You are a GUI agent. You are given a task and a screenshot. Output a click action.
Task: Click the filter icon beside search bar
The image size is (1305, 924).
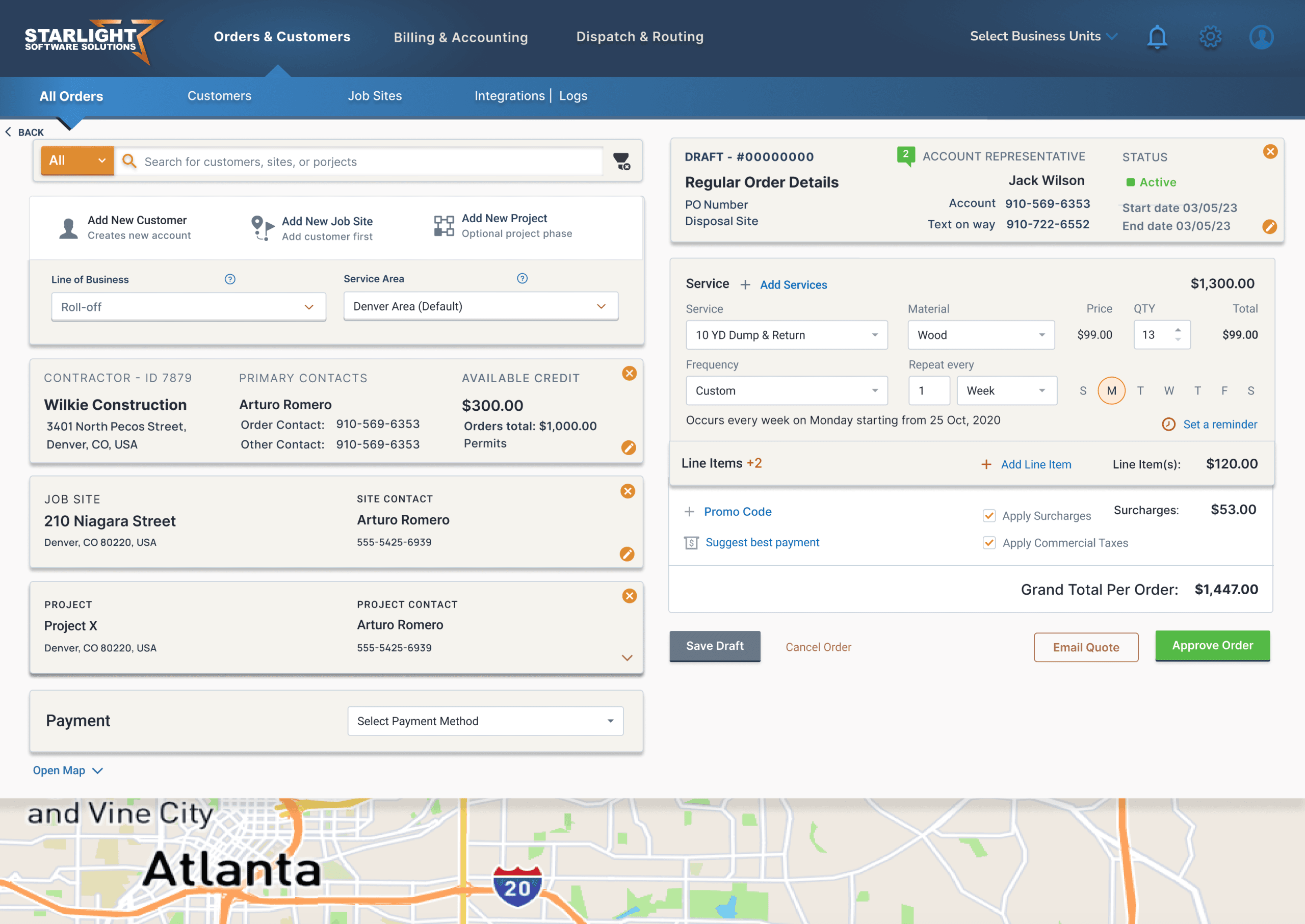(621, 162)
